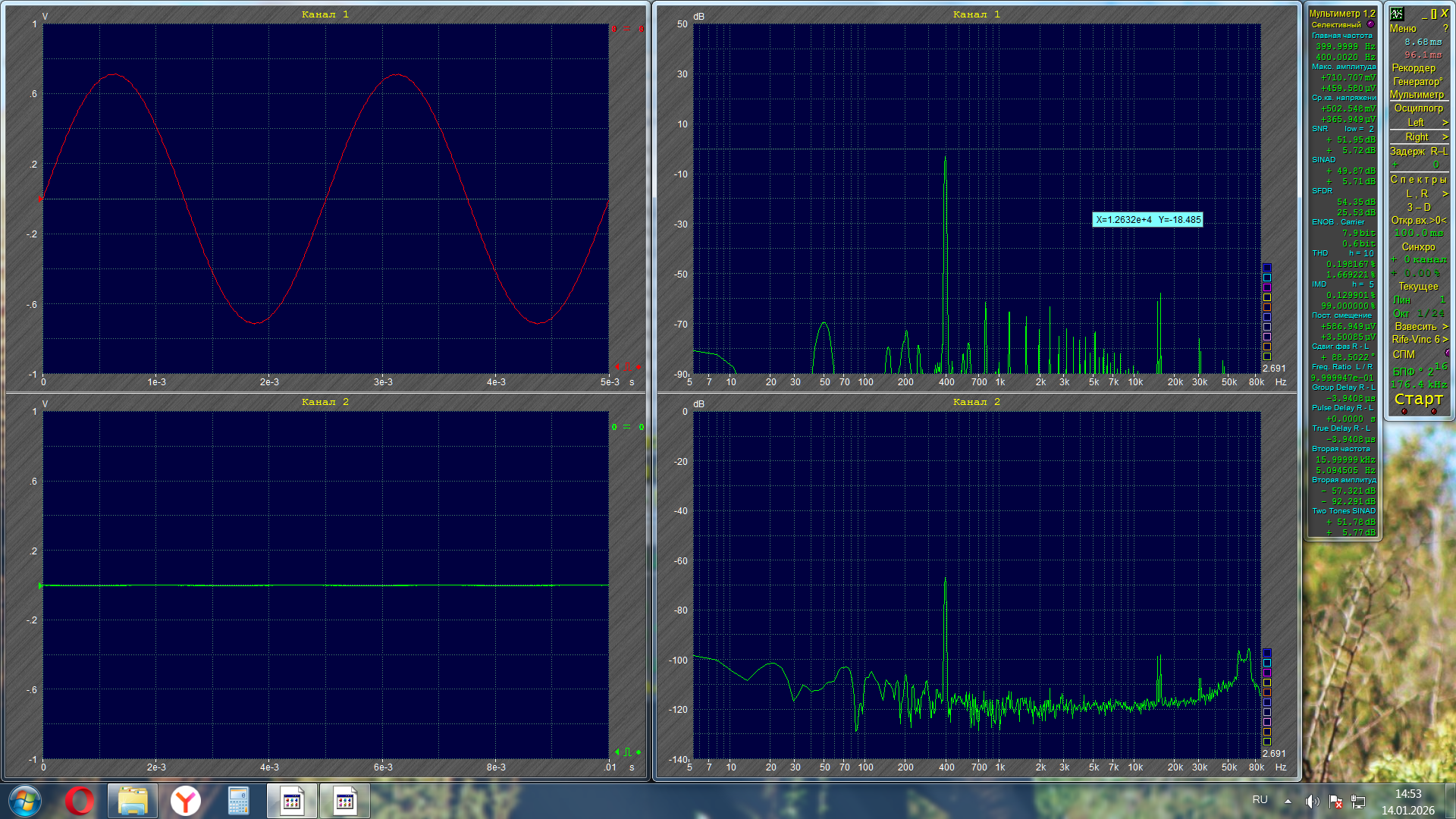
Task: Click the RU language indicator in tray
Action: [x=1260, y=800]
